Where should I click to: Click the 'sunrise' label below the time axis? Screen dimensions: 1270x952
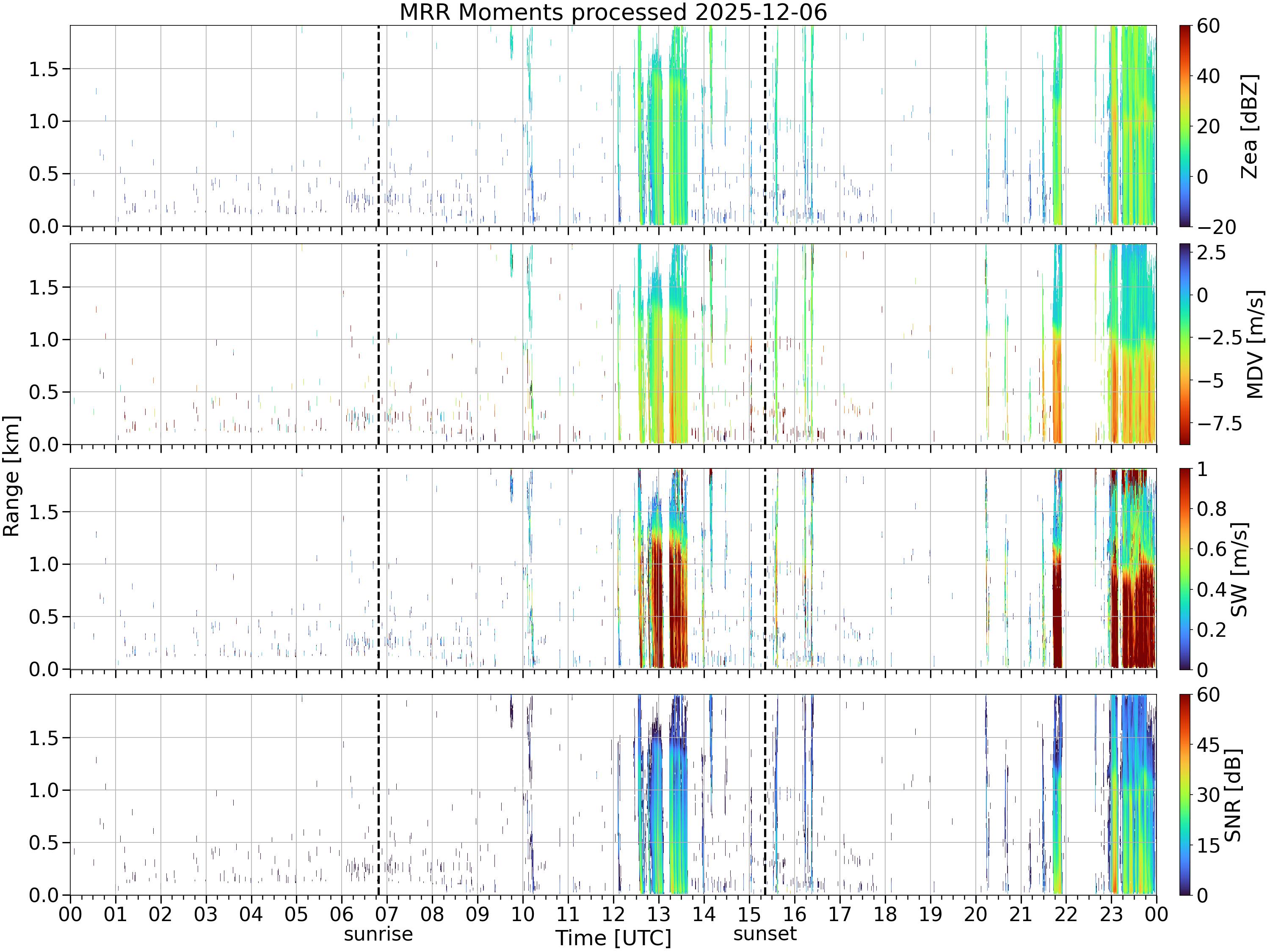[x=378, y=934]
